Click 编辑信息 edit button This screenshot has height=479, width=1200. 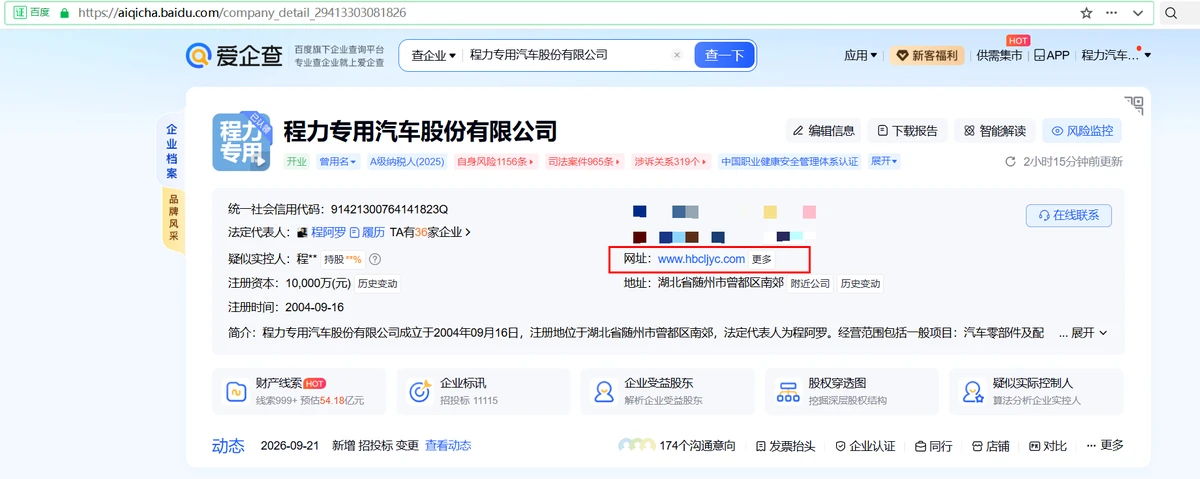[x=822, y=130]
